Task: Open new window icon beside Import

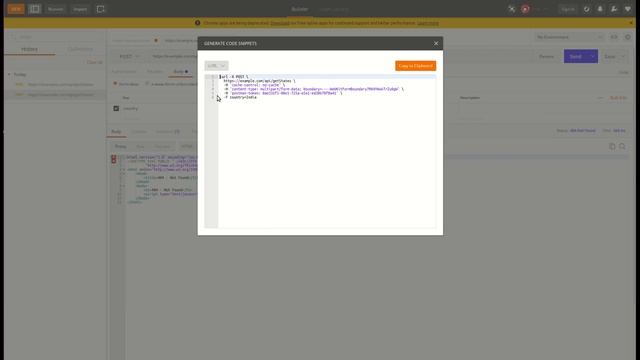Action: coord(100,9)
